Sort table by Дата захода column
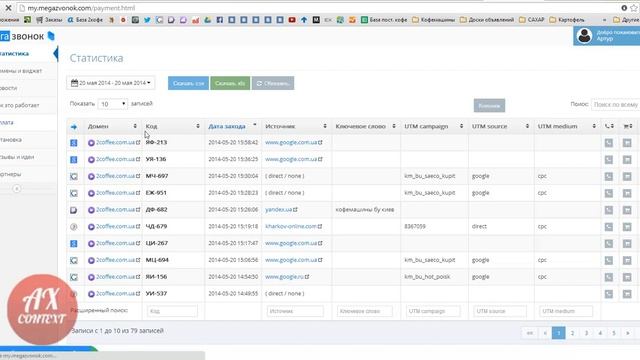This screenshot has height=360, width=640. (x=233, y=127)
